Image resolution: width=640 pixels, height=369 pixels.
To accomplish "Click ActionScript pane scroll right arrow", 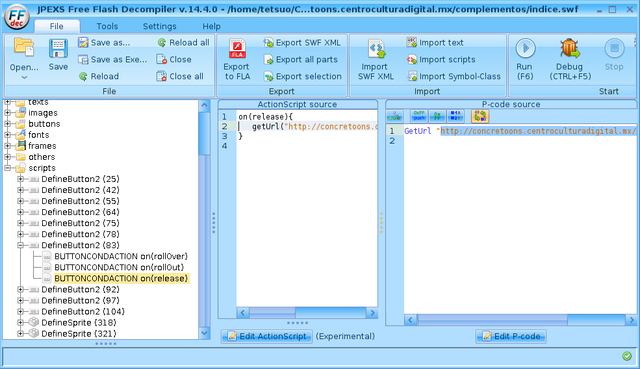I will click(x=372, y=313).
